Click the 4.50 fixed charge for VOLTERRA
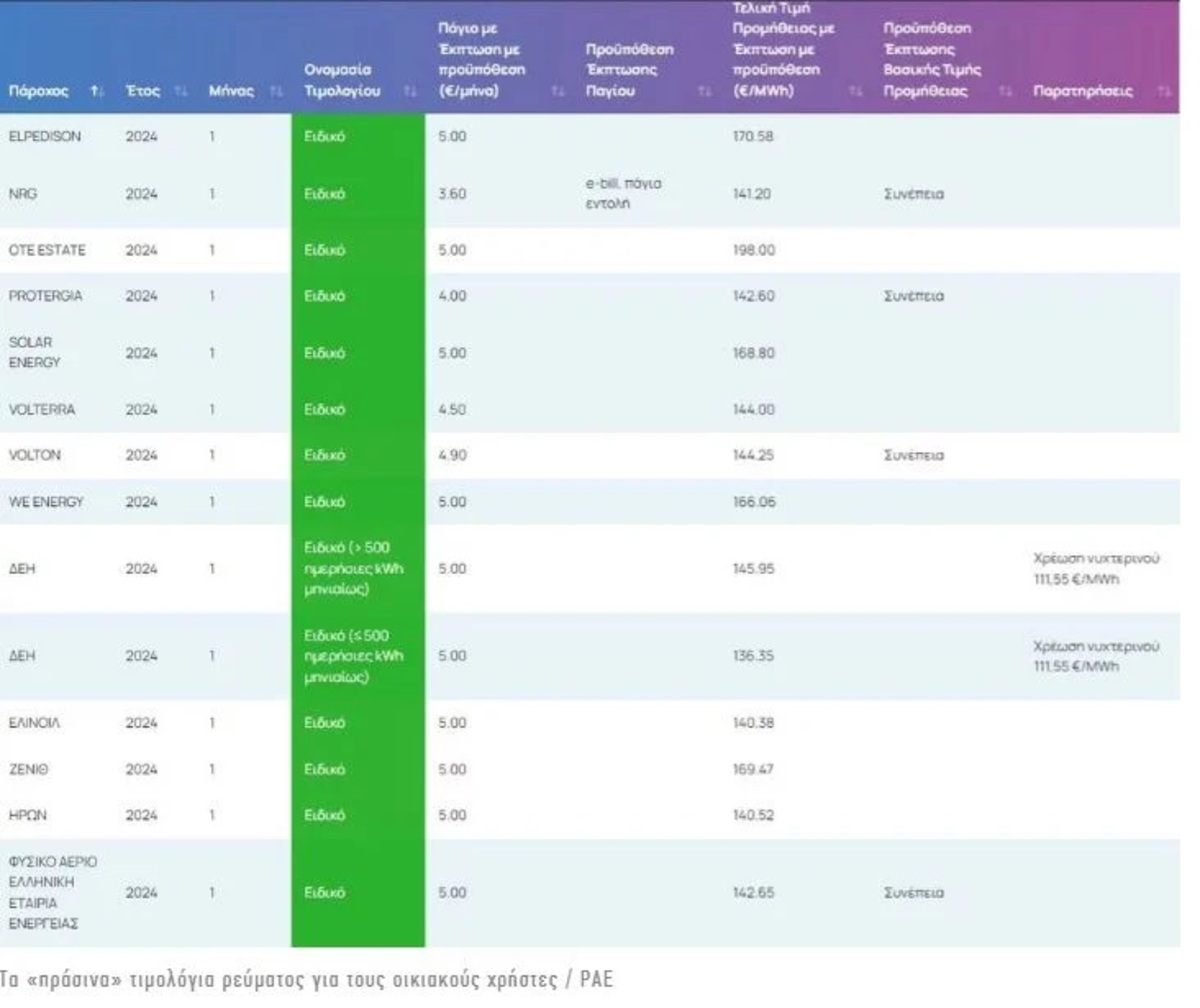 point(452,409)
